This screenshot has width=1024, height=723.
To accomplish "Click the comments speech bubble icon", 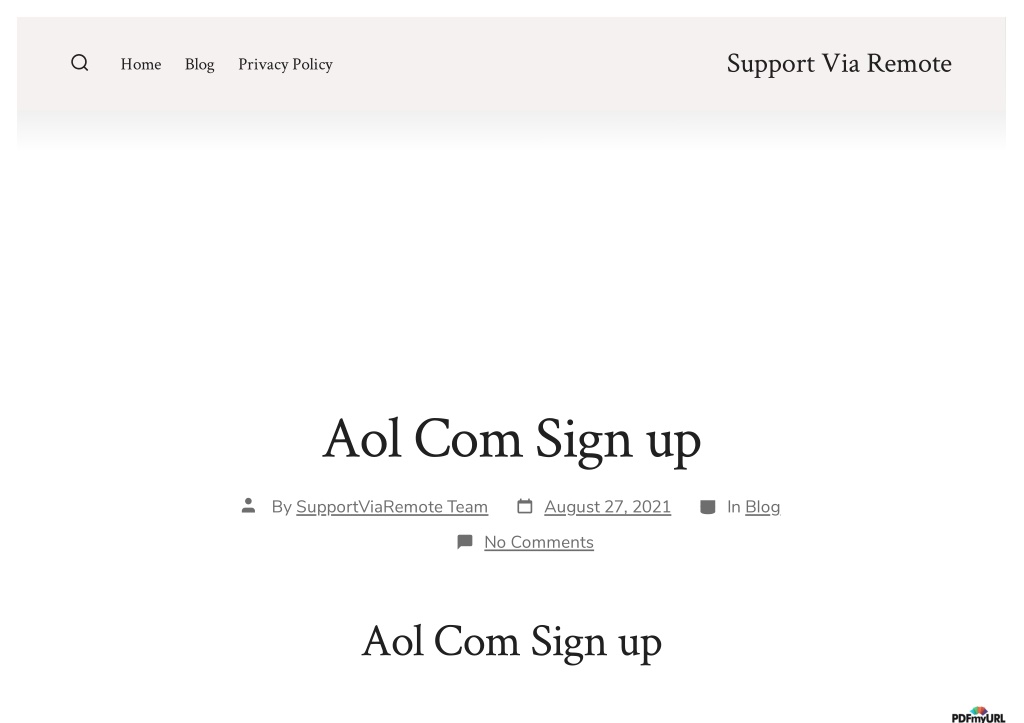I will click(x=465, y=542).
